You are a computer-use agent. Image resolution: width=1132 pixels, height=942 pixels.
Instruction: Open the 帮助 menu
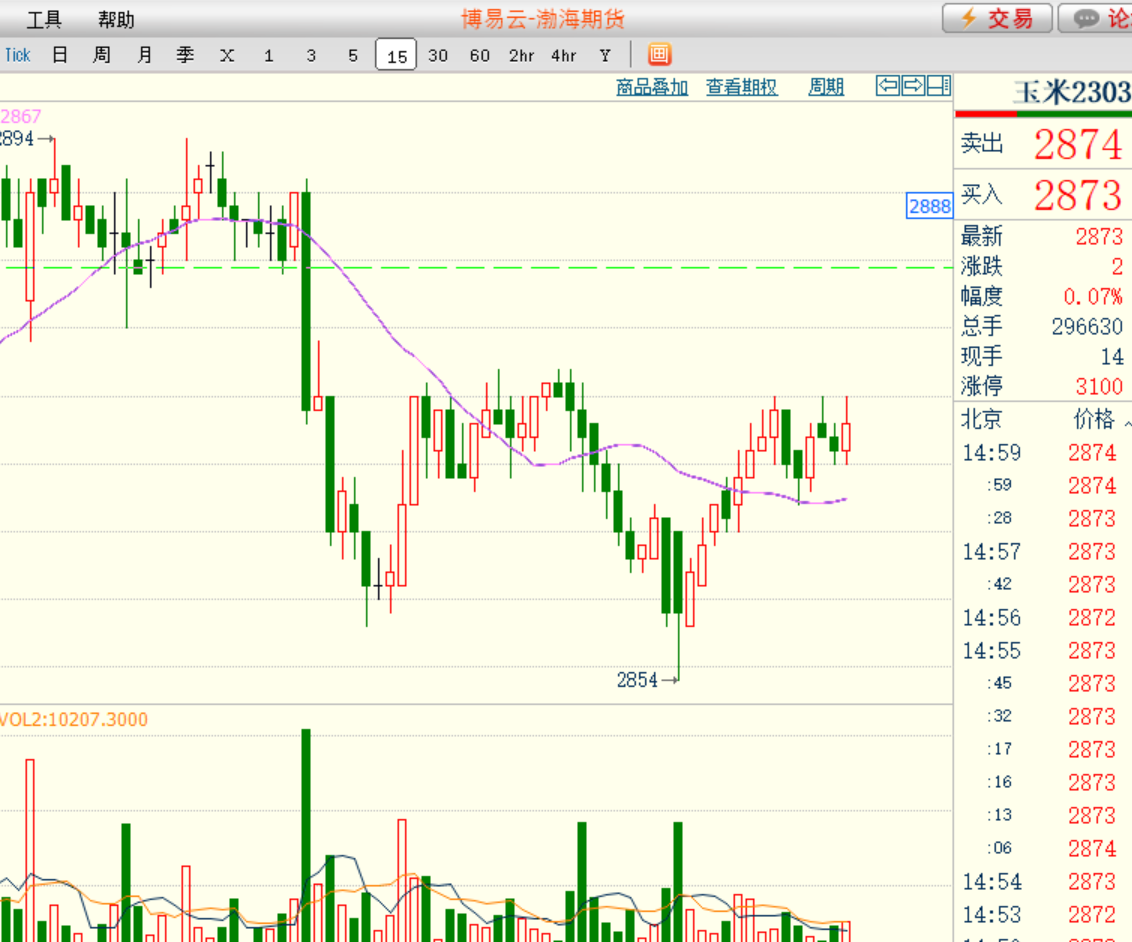[116, 19]
